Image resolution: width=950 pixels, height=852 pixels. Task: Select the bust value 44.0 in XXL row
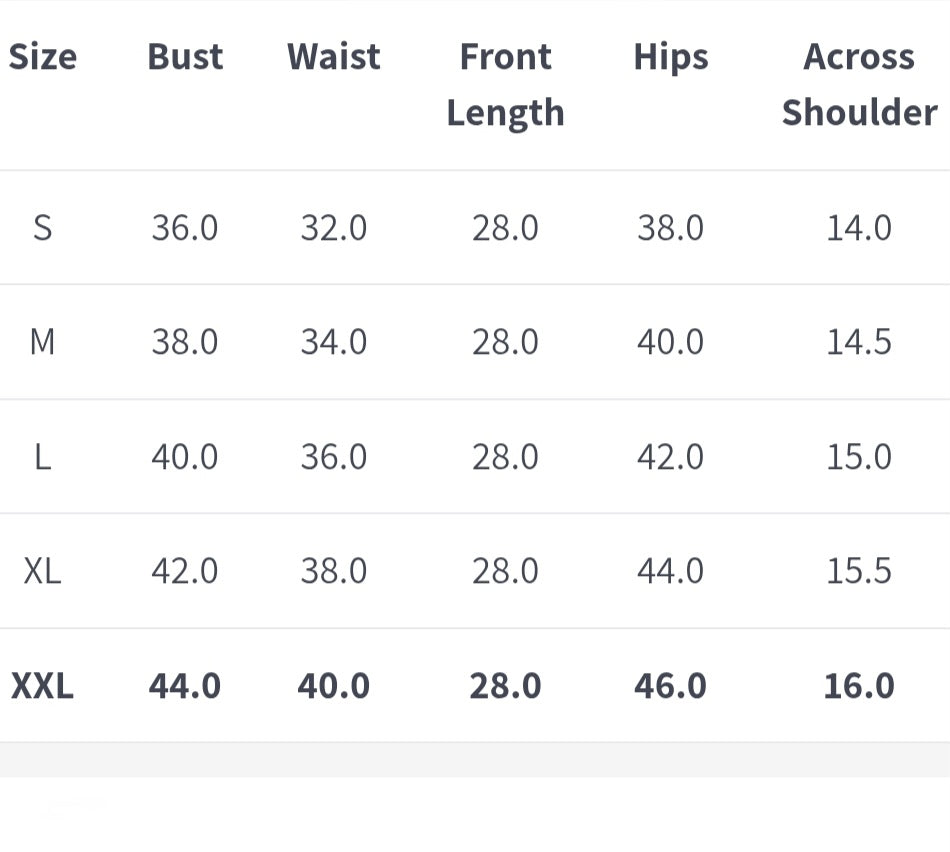pos(185,686)
